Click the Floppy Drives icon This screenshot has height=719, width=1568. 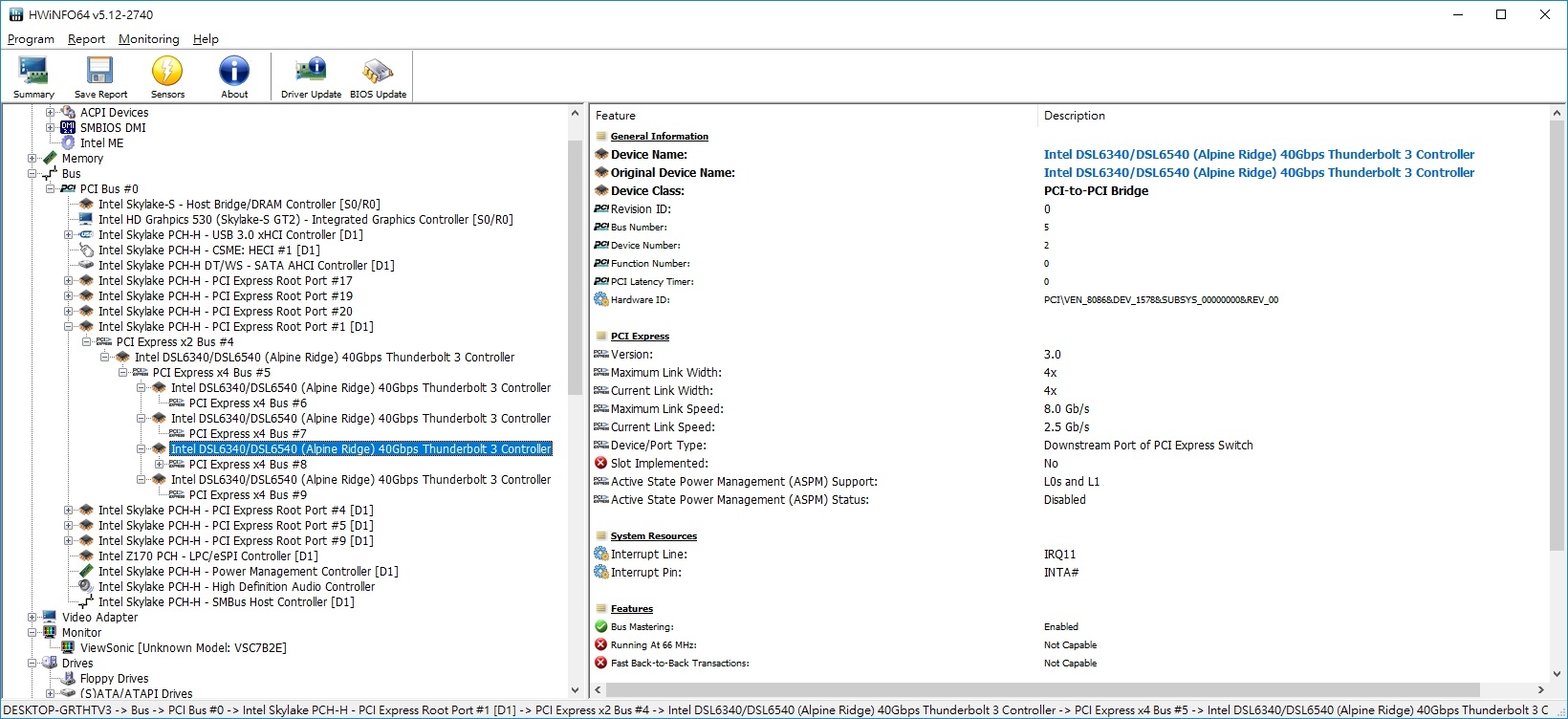pyautogui.click(x=68, y=679)
